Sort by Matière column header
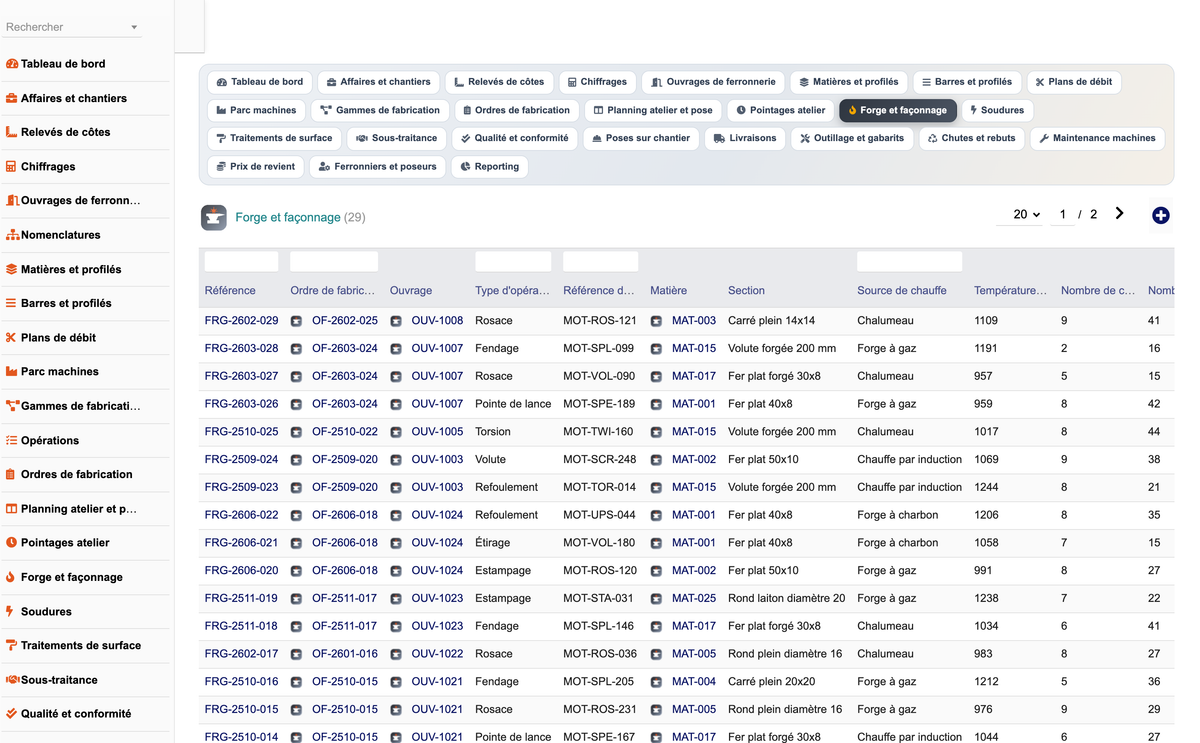1200x743 pixels. pos(668,291)
